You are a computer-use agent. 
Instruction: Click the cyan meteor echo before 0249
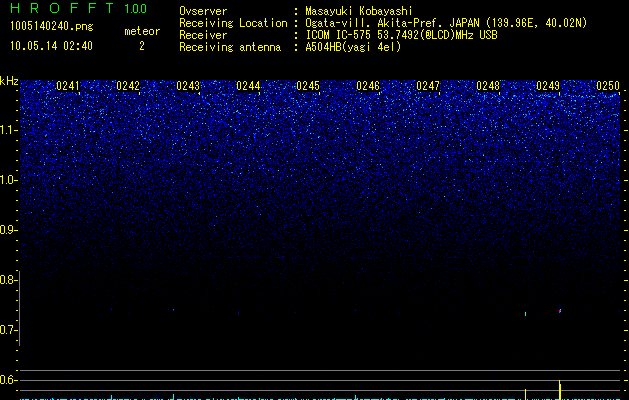pyautogui.click(x=525, y=314)
